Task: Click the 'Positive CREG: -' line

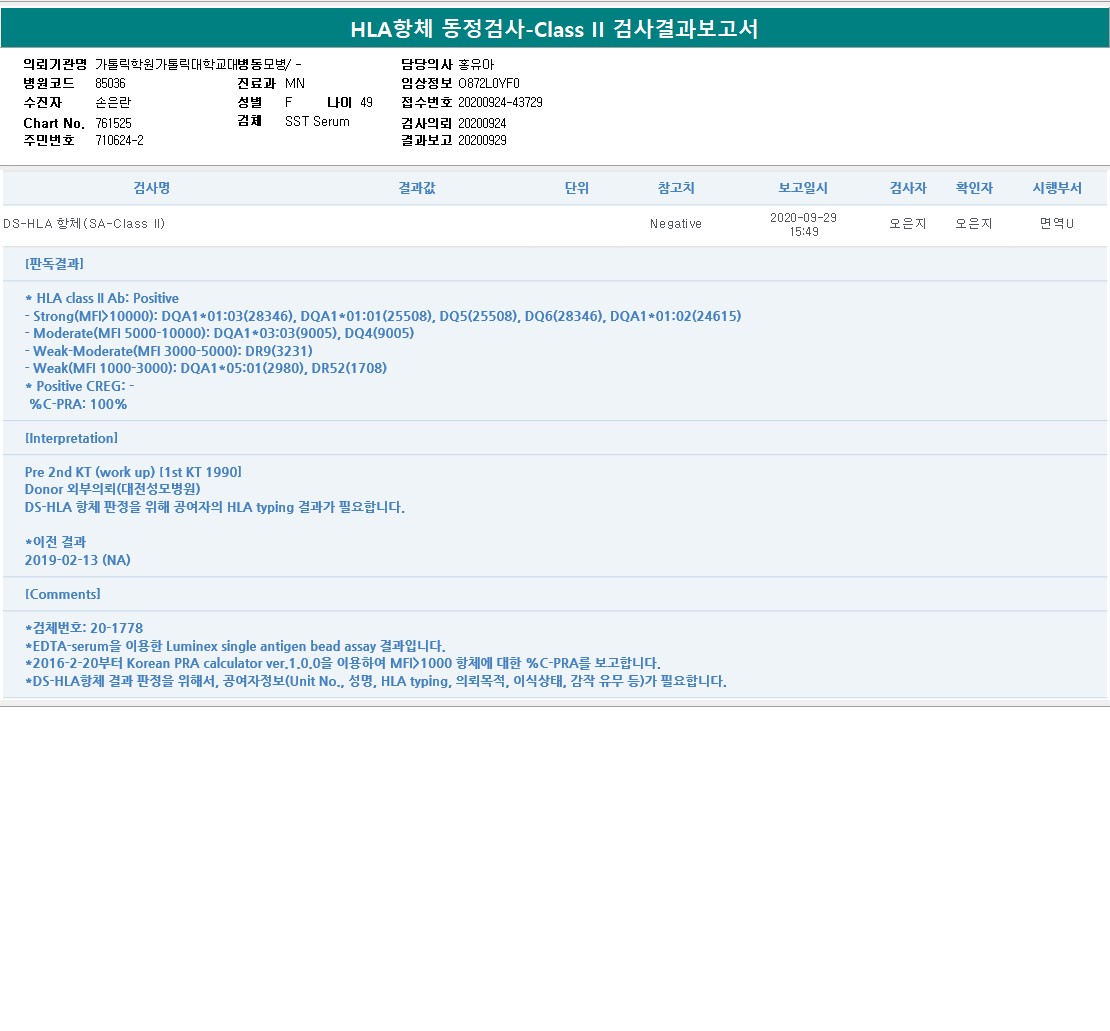Action: click(x=79, y=386)
